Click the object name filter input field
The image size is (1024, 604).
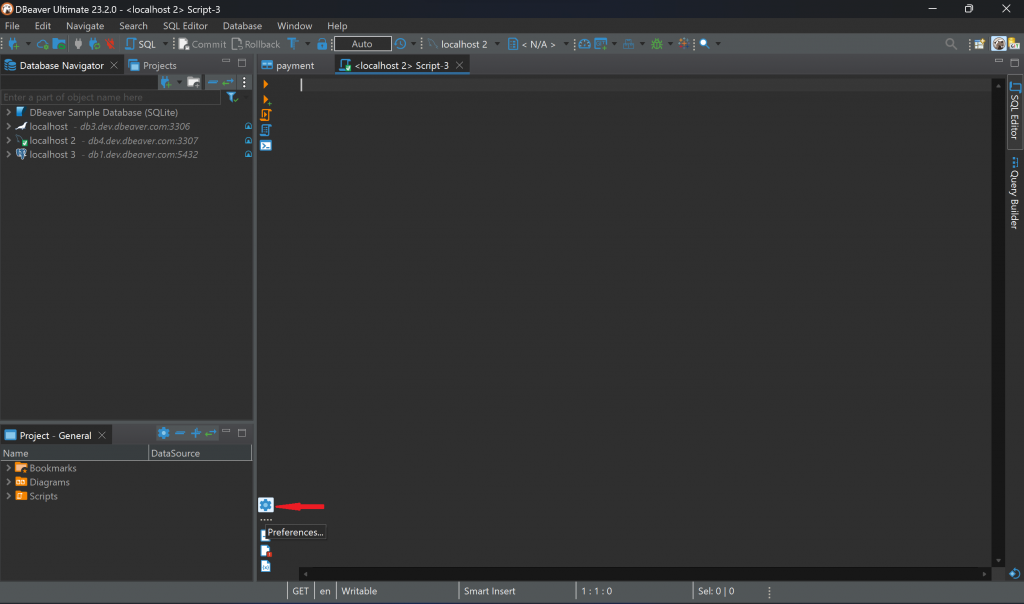111,97
